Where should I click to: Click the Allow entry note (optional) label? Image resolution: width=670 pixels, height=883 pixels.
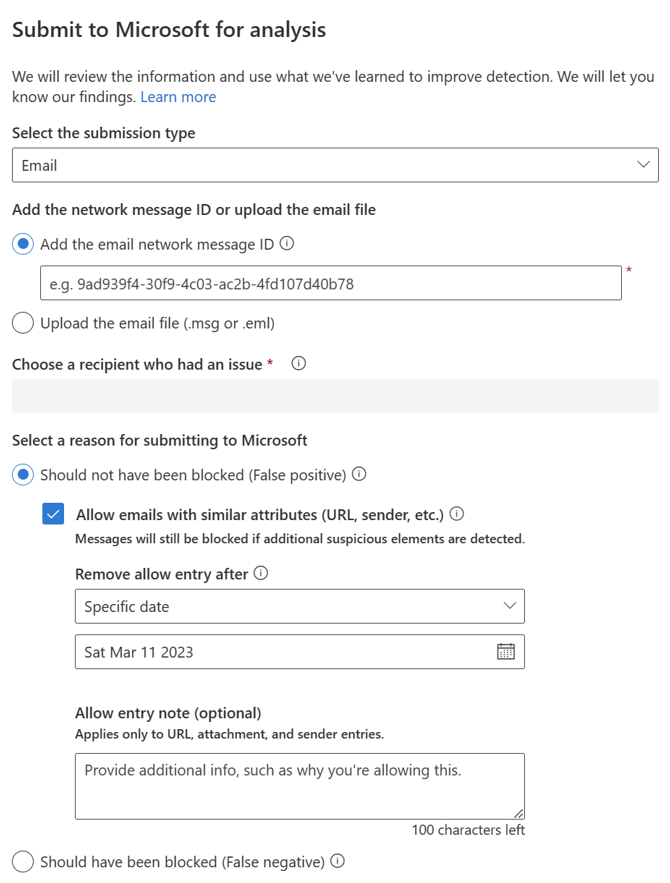coord(168,713)
